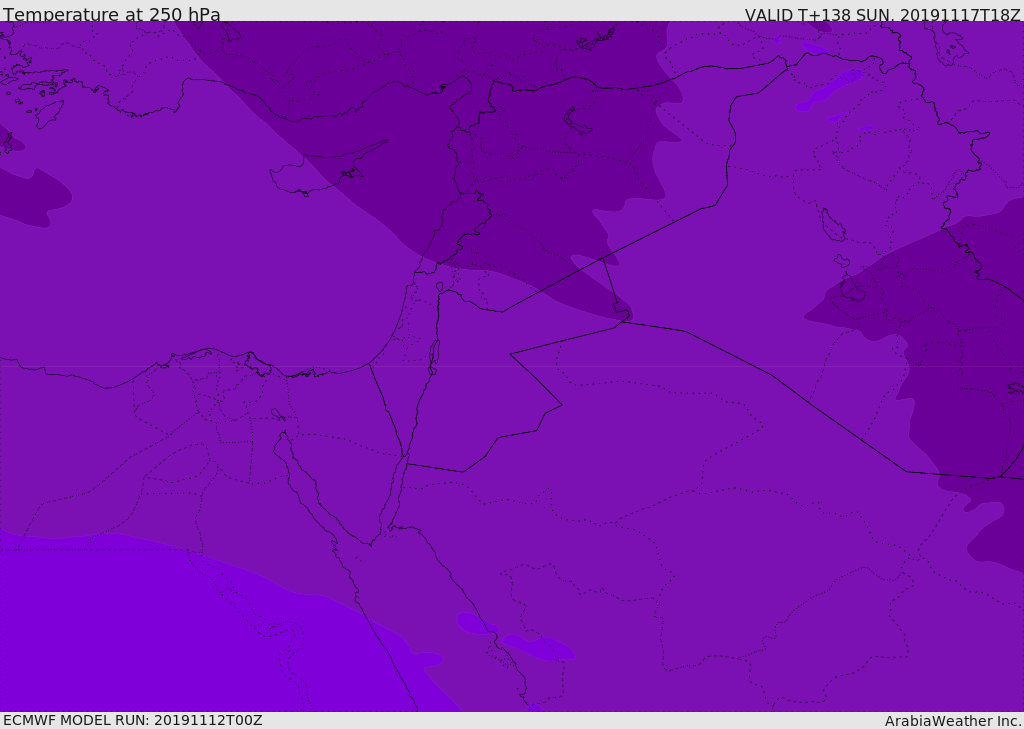This screenshot has width=1024, height=729.
Task: Click the Sea of Galilee outline
Action: point(439,287)
